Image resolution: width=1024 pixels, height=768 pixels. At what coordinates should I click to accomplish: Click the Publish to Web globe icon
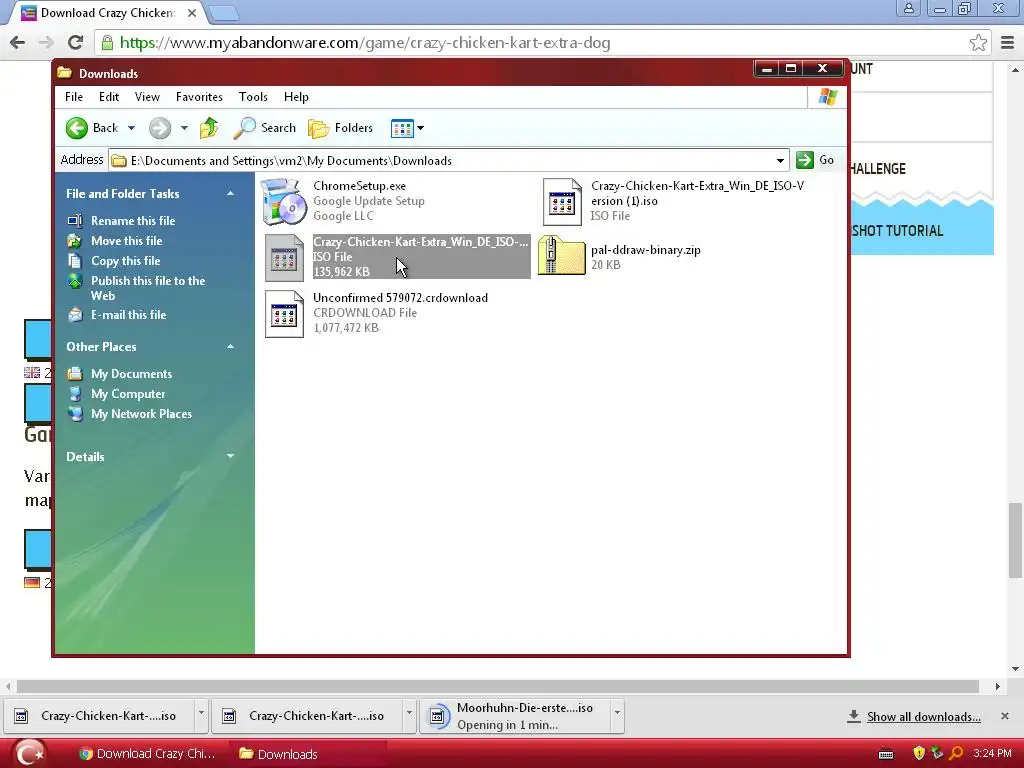click(x=75, y=281)
